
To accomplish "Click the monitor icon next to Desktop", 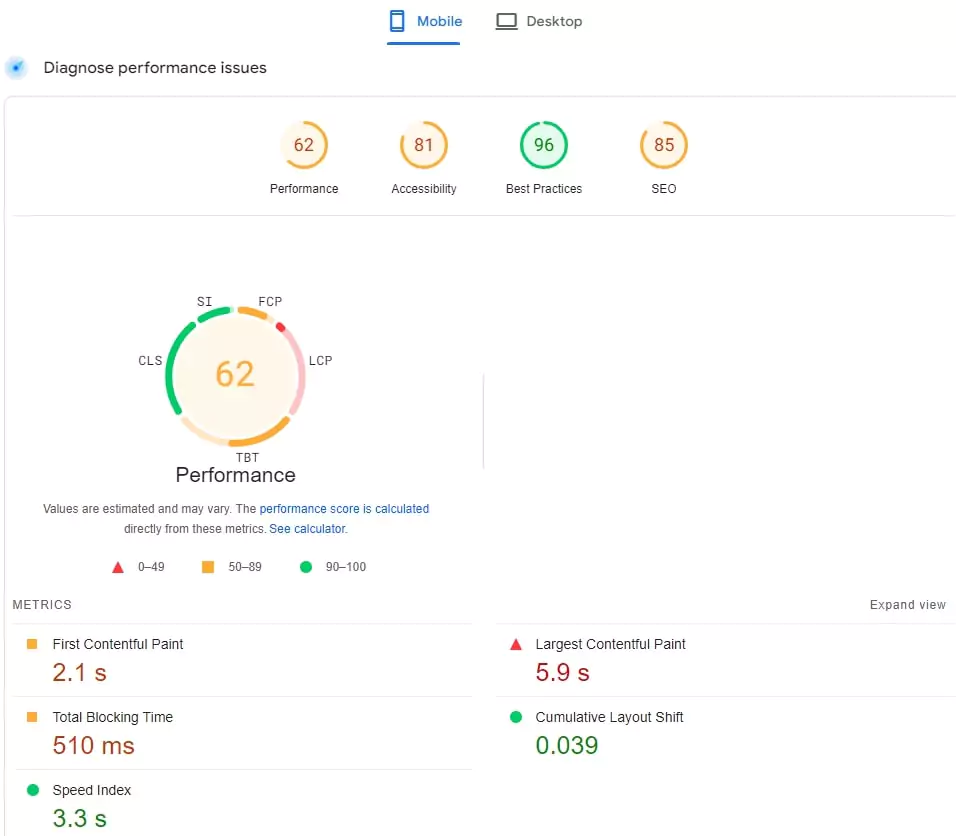I will [x=506, y=20].
